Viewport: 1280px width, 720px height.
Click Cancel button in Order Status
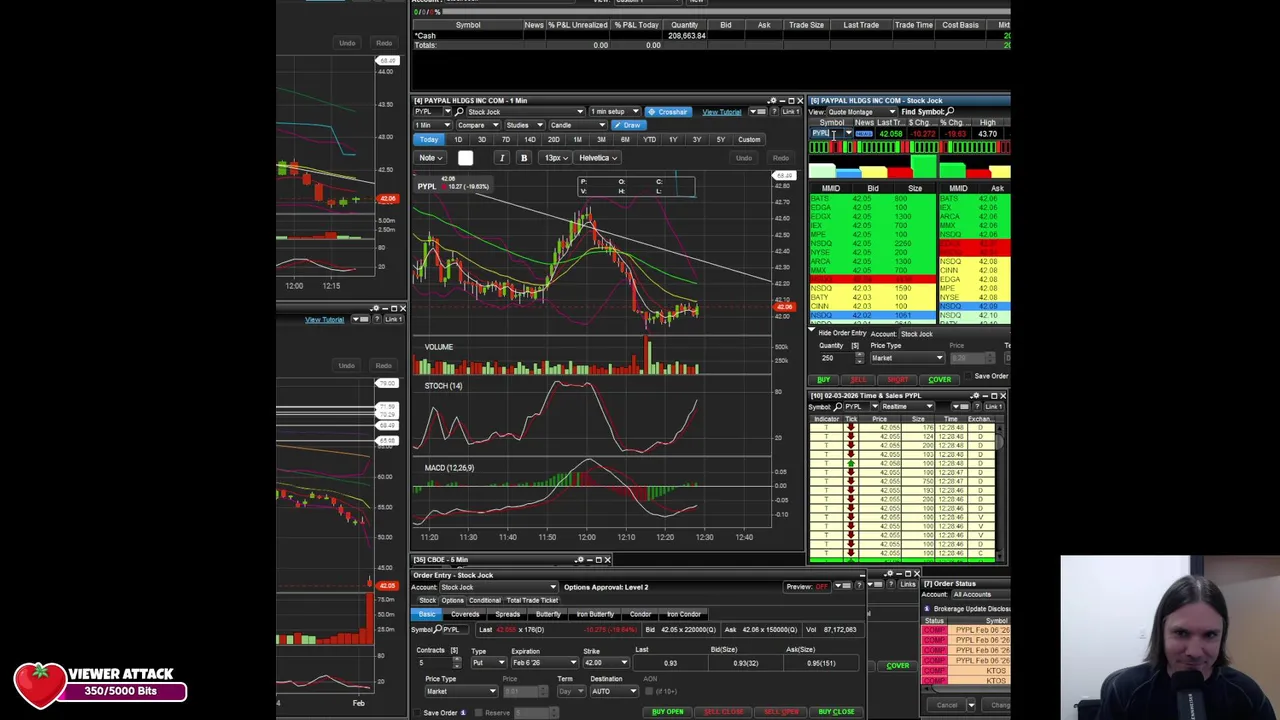[947, 705]
